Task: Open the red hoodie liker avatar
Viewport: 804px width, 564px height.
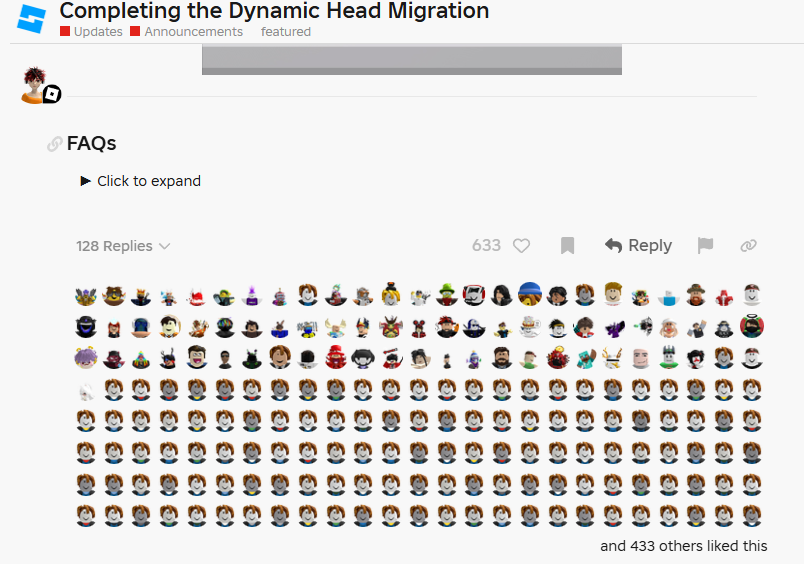Action: click(x=724, y=297)
